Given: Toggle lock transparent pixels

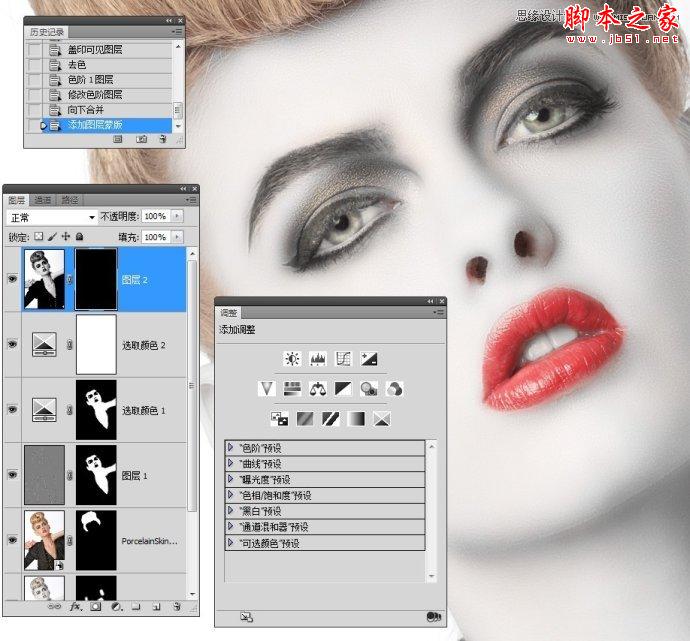Looking at the screenshot, I should (x=39, y=236).
